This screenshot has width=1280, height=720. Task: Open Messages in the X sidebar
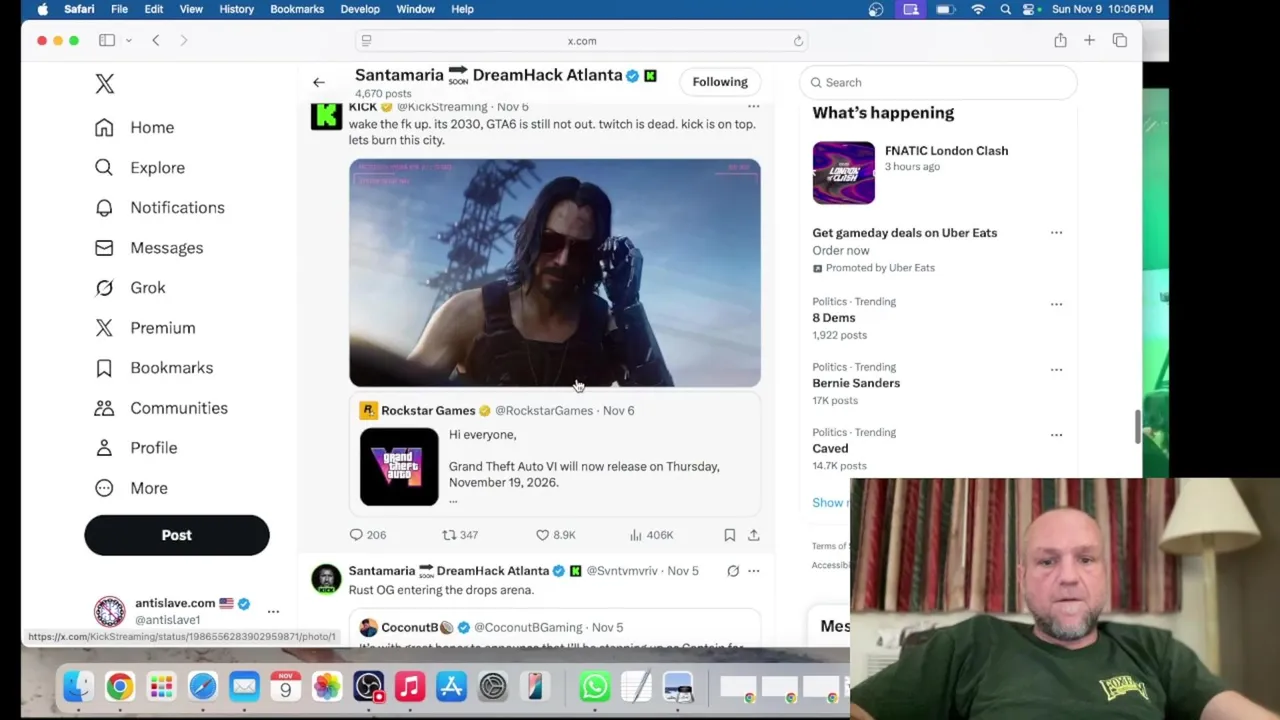[x=148, y=247]
